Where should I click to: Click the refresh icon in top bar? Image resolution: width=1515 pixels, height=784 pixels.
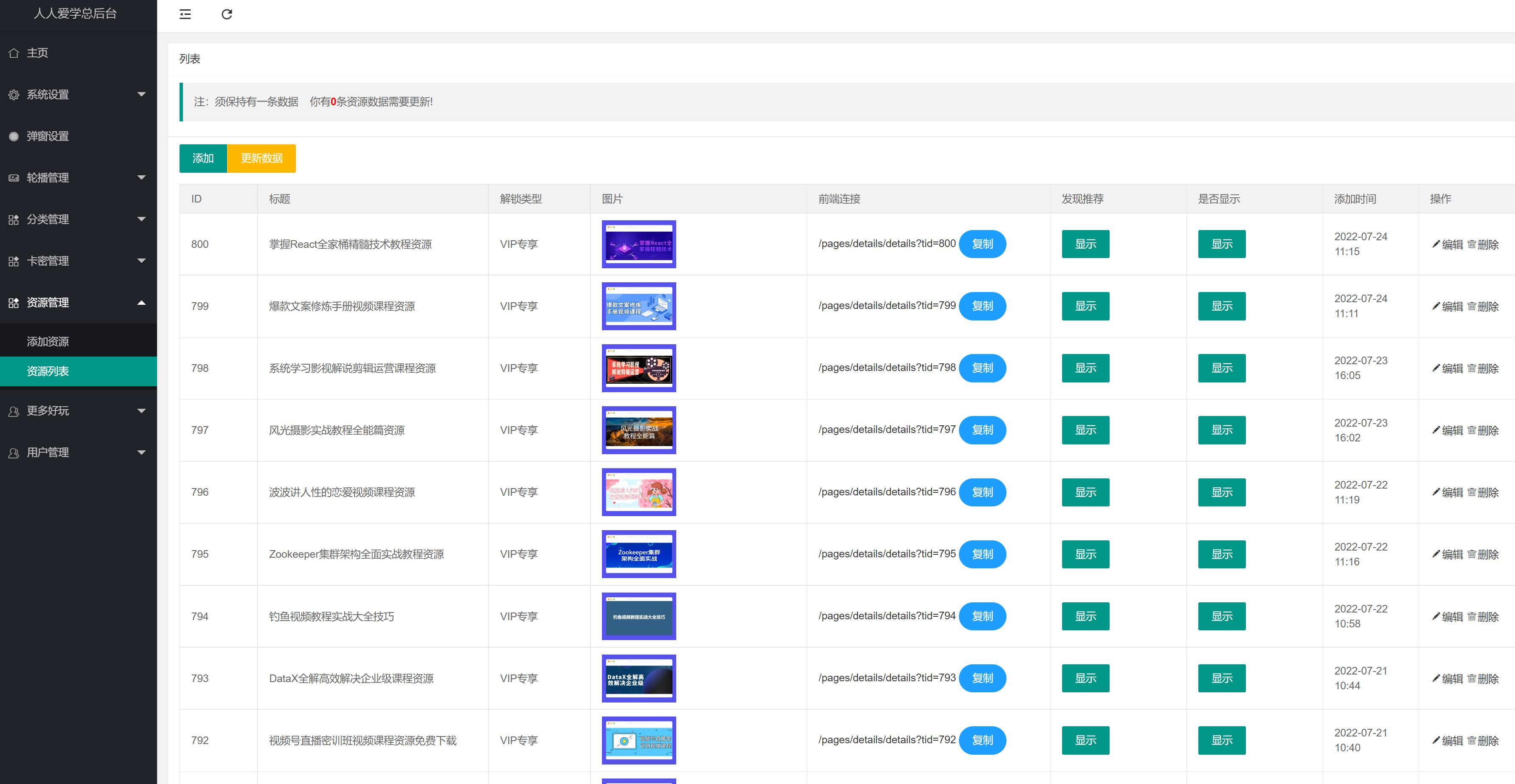click(226, 14)
